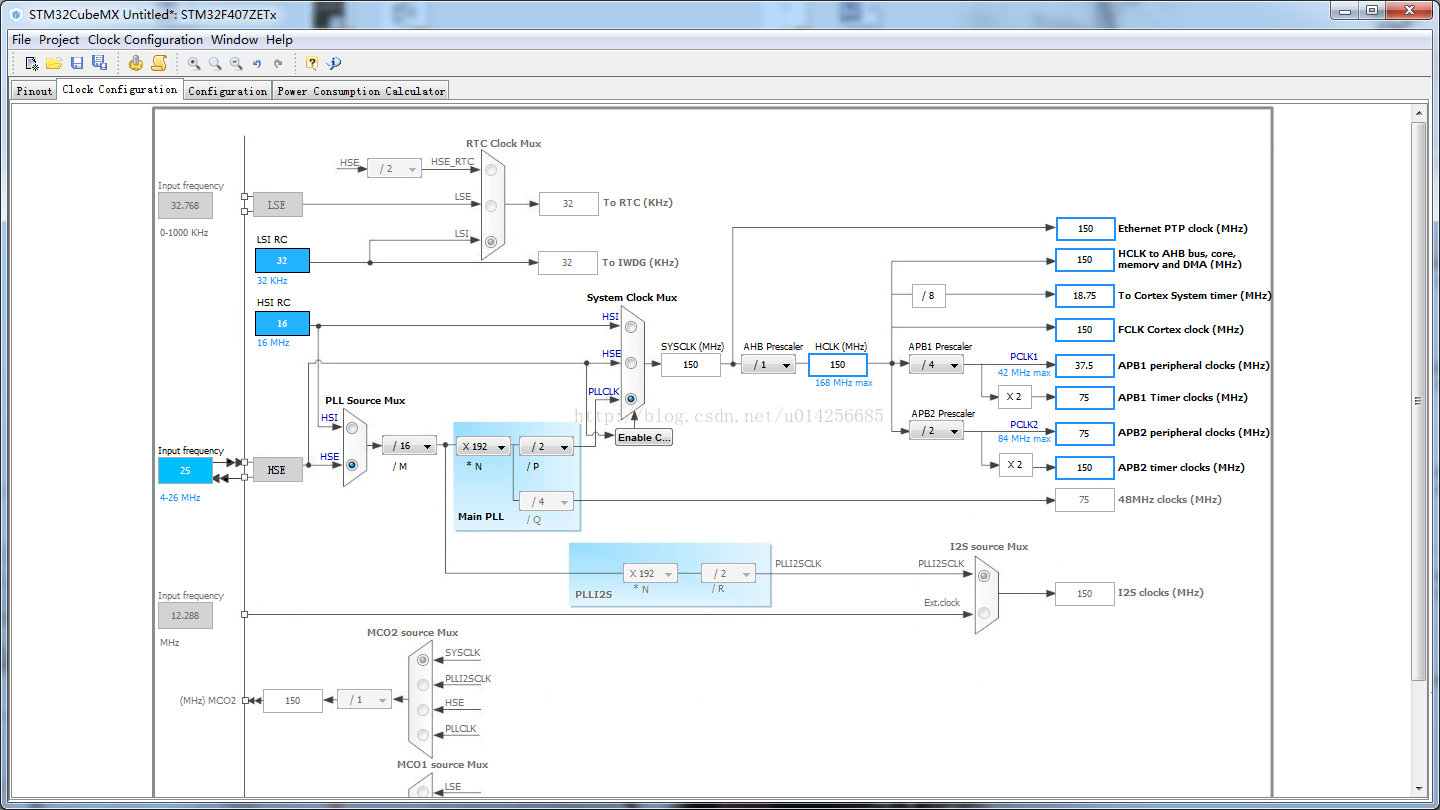
Task: Zoom out on the clock tree
Action: click(236, 63)
